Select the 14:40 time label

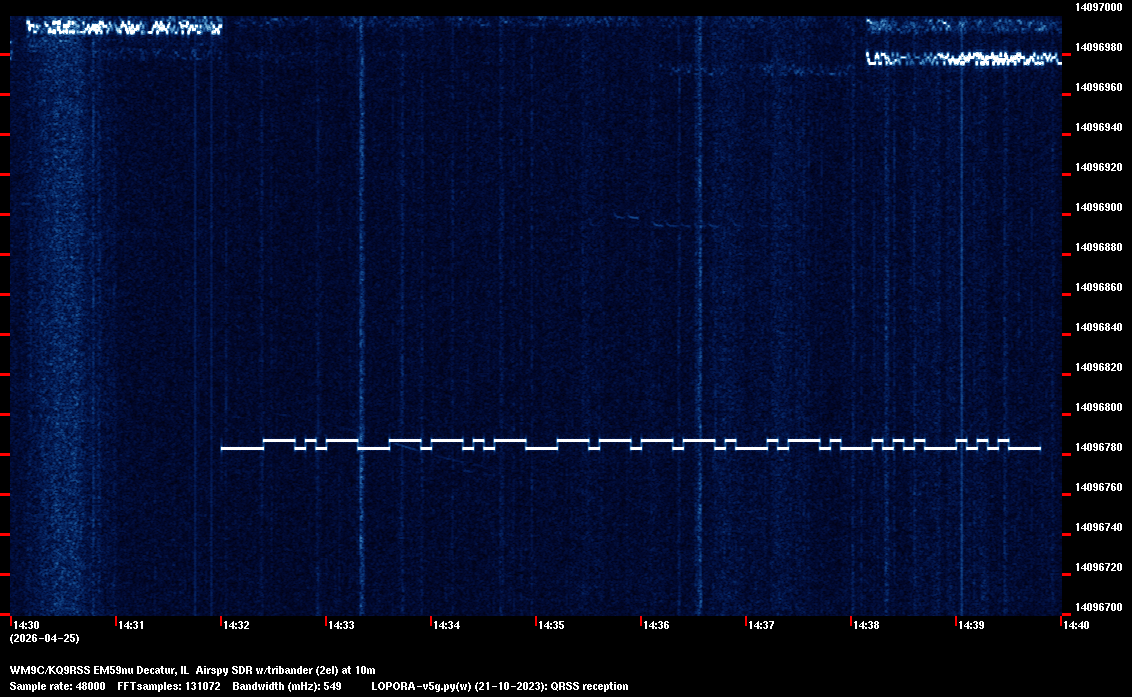pos(1076,626)
